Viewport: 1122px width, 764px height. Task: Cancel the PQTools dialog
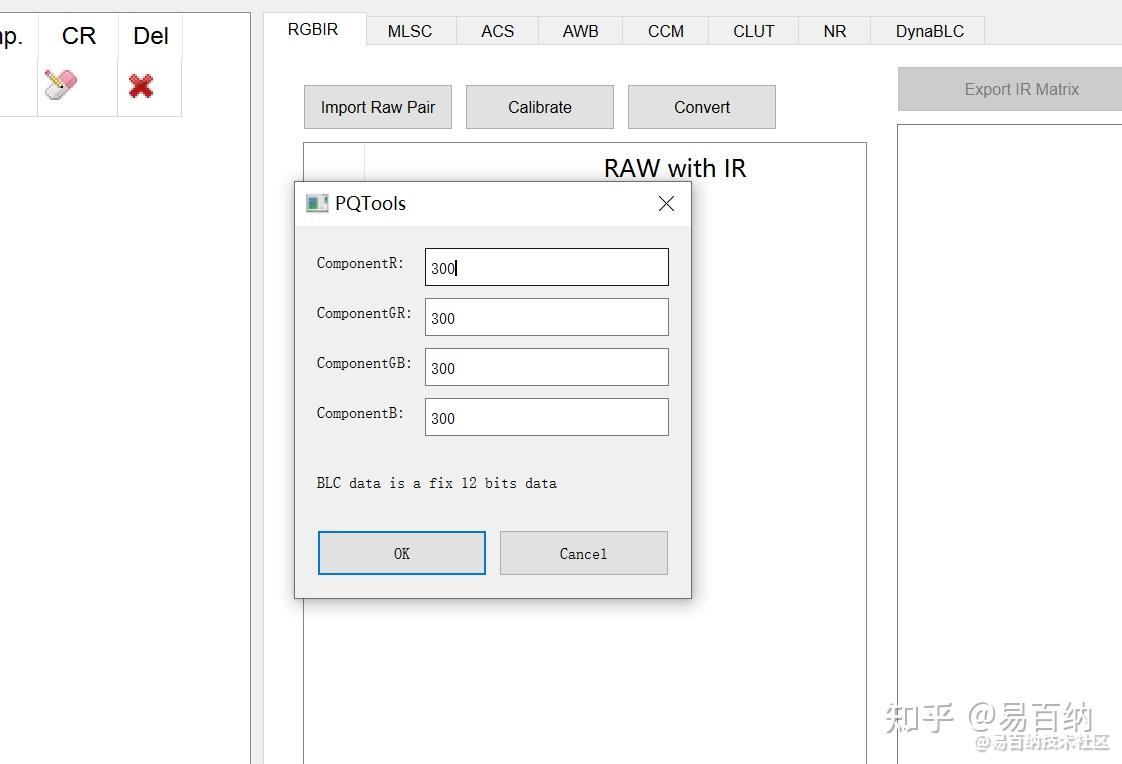pyautogui.click(x=583, y=552)
